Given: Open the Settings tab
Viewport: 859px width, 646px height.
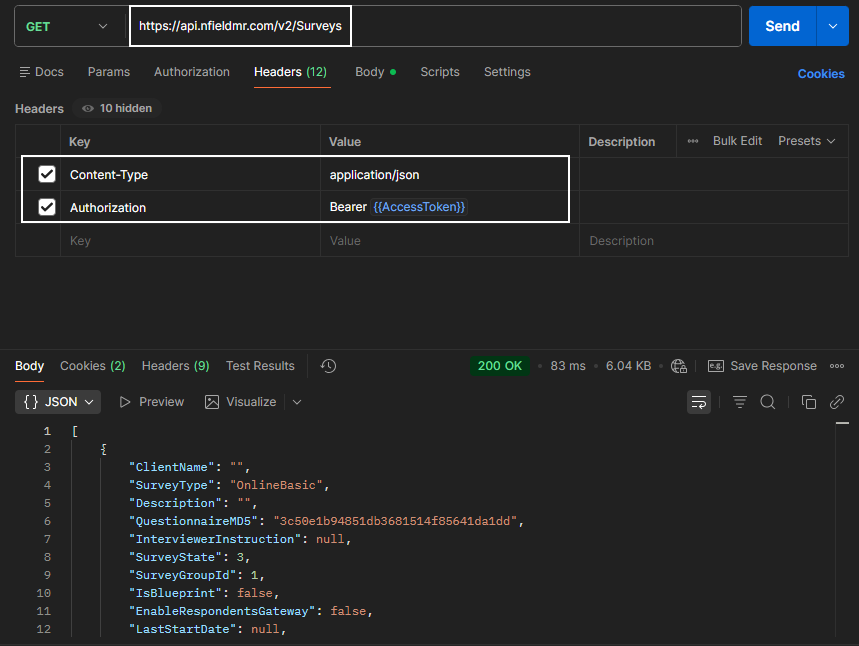Looking at the screenshot, I should (507, 72).
